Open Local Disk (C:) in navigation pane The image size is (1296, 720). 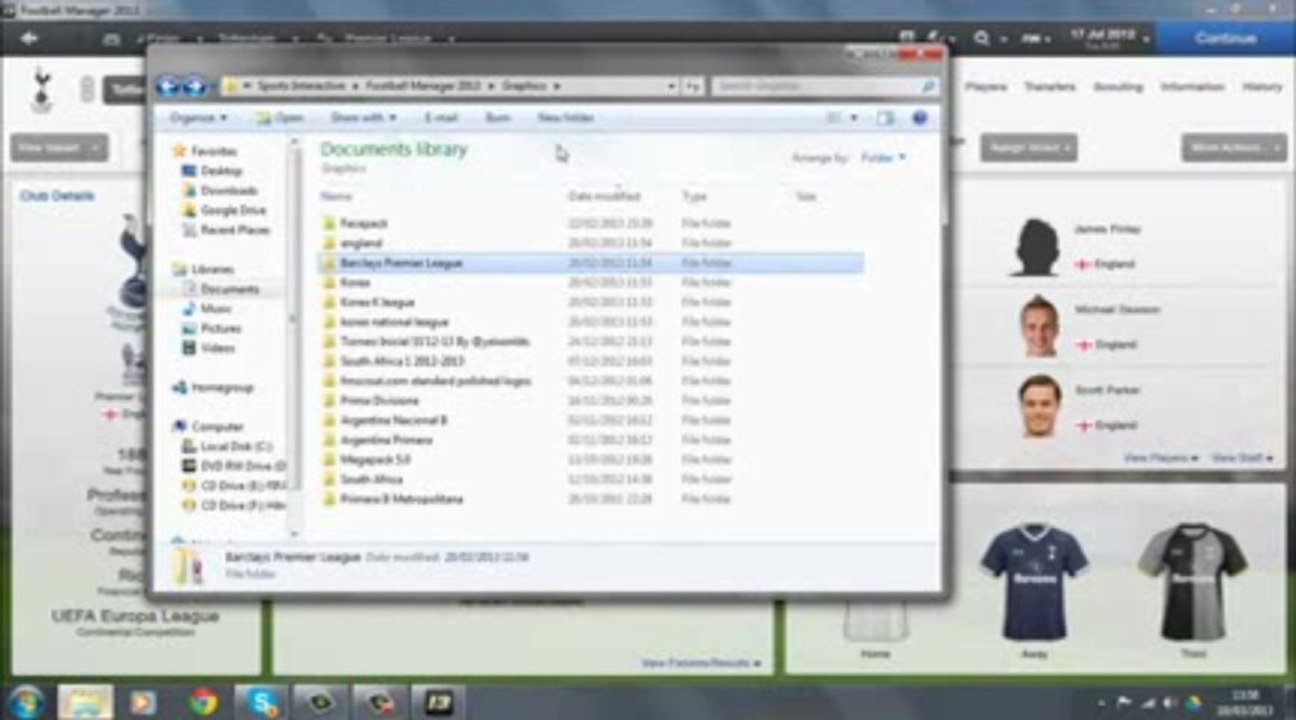click(227, 447)
